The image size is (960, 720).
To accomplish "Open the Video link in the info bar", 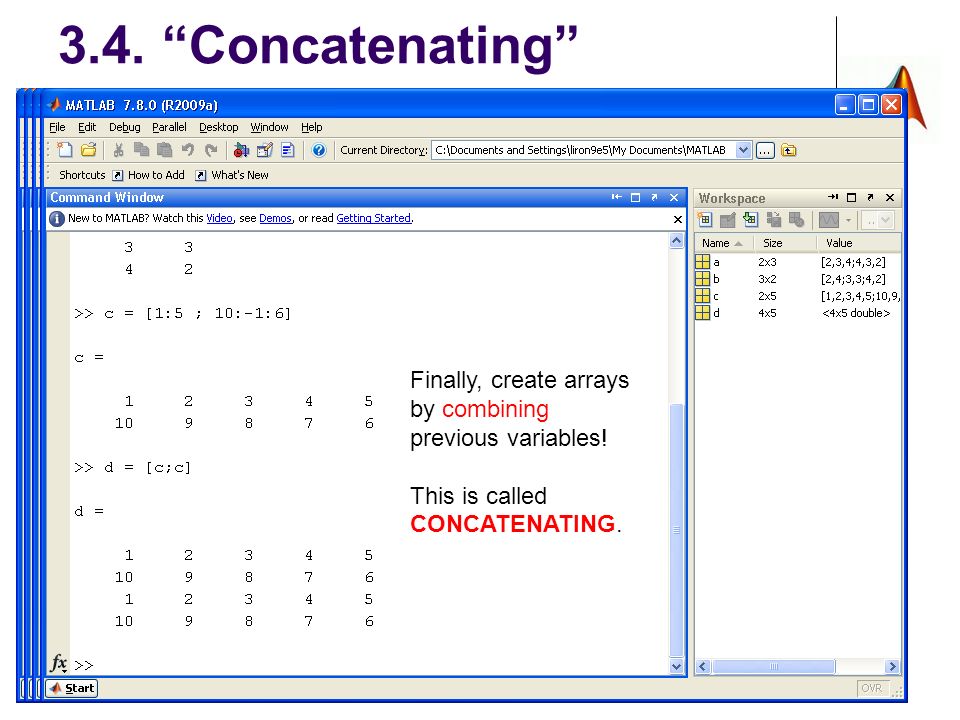I will pyautogui.click(x=219, y=218).
